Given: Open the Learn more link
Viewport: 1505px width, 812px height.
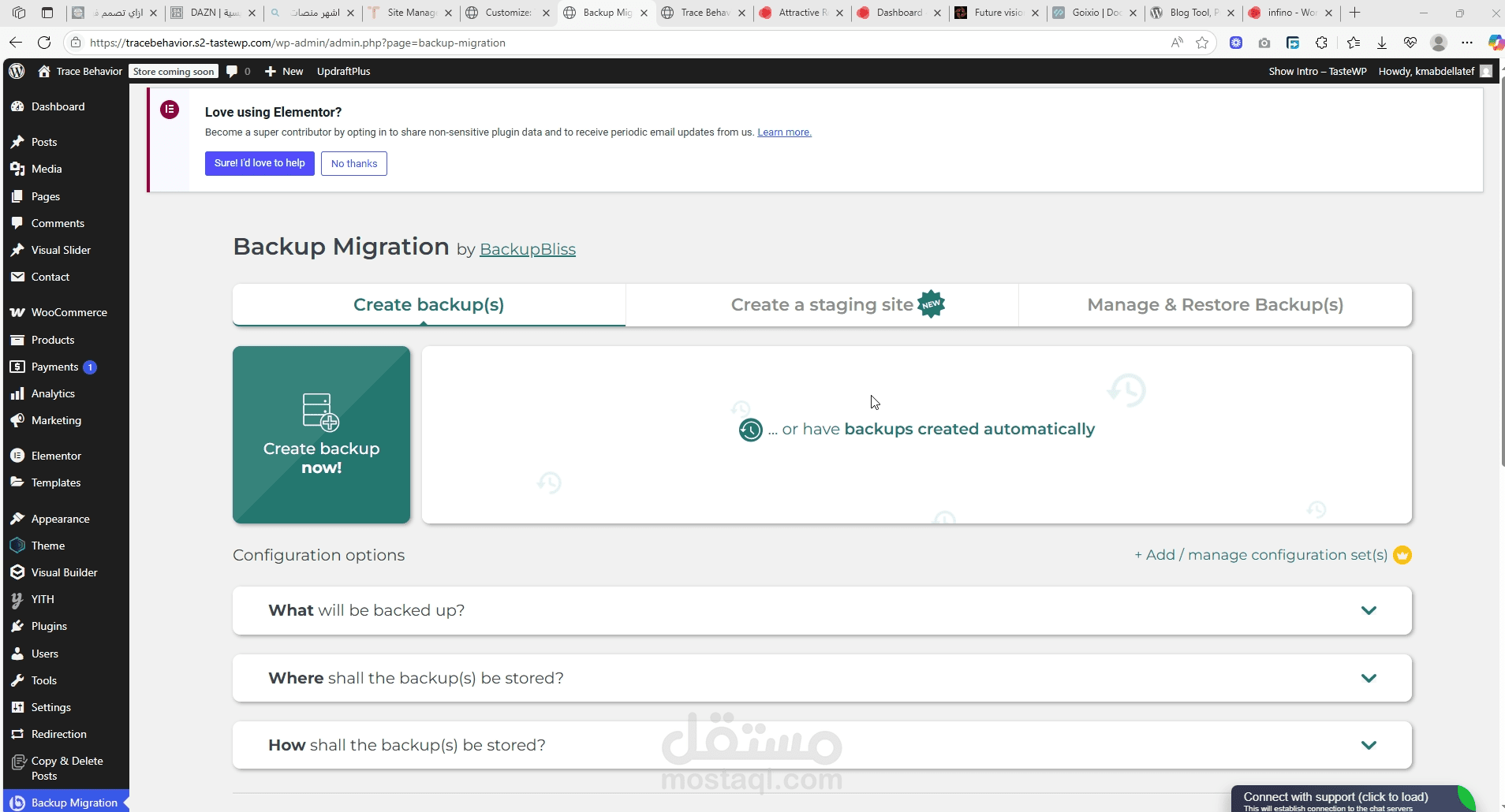Looking at the screenshot, I should pyautogui.click(x=784, y=132).
